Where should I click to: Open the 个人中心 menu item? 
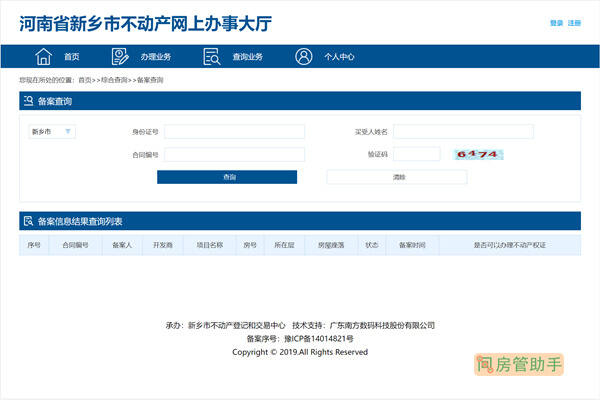339,57
